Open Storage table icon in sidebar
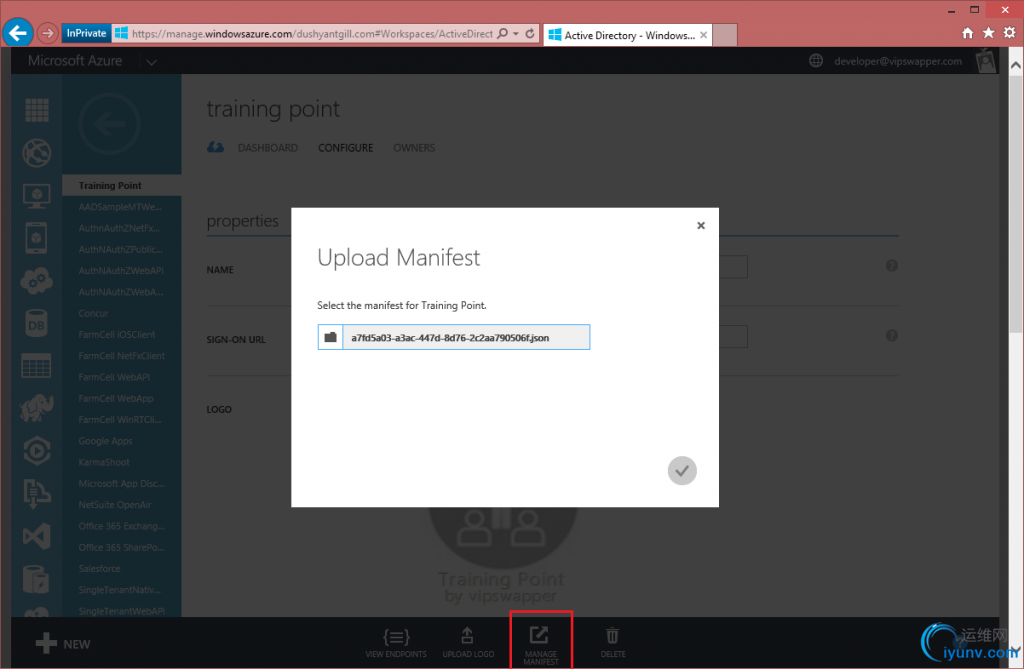Viewport: 1024px width, 669px height. pos(37,366)
